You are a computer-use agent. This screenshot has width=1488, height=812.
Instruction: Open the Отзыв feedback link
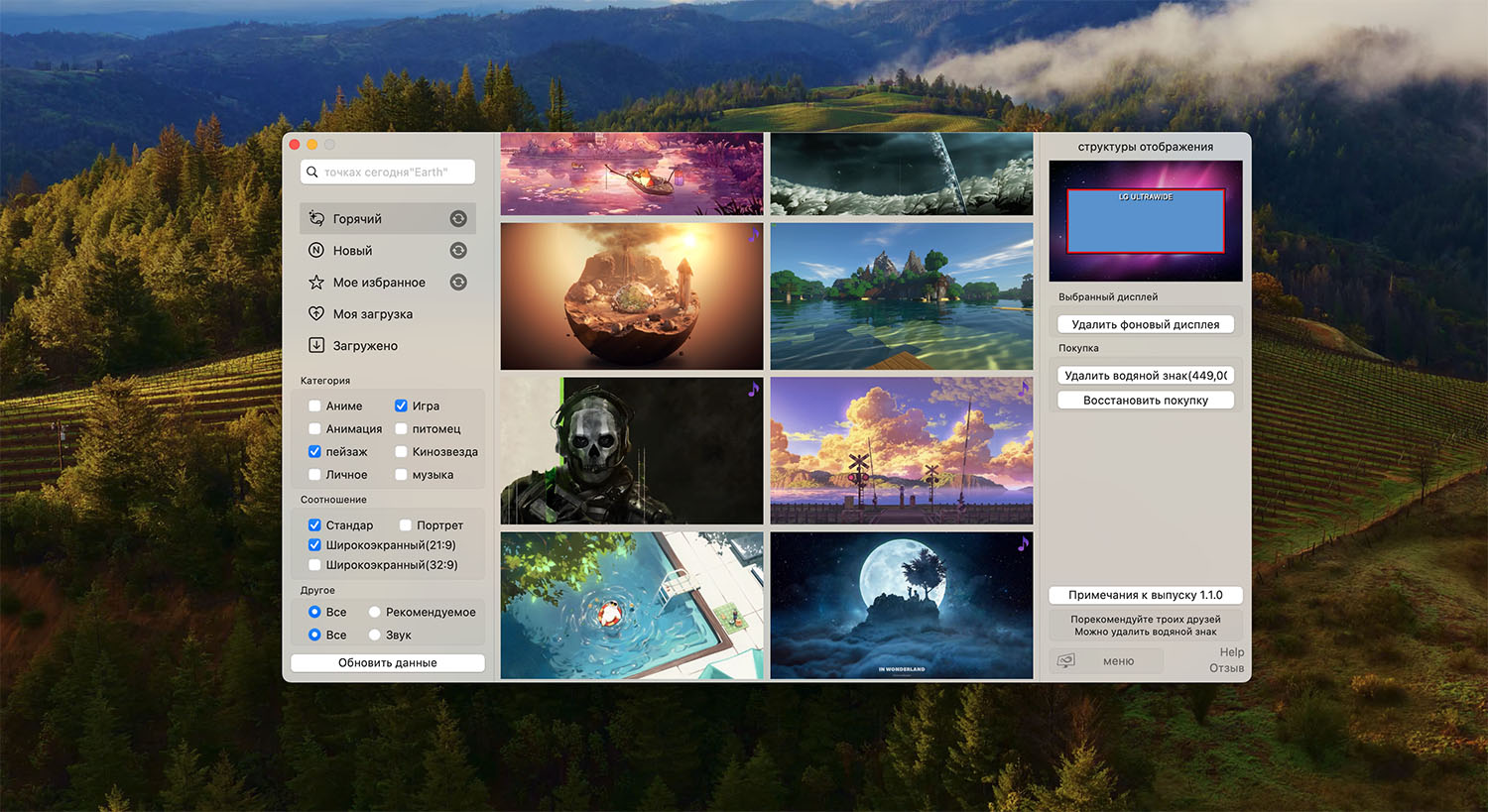(1226, 668)
